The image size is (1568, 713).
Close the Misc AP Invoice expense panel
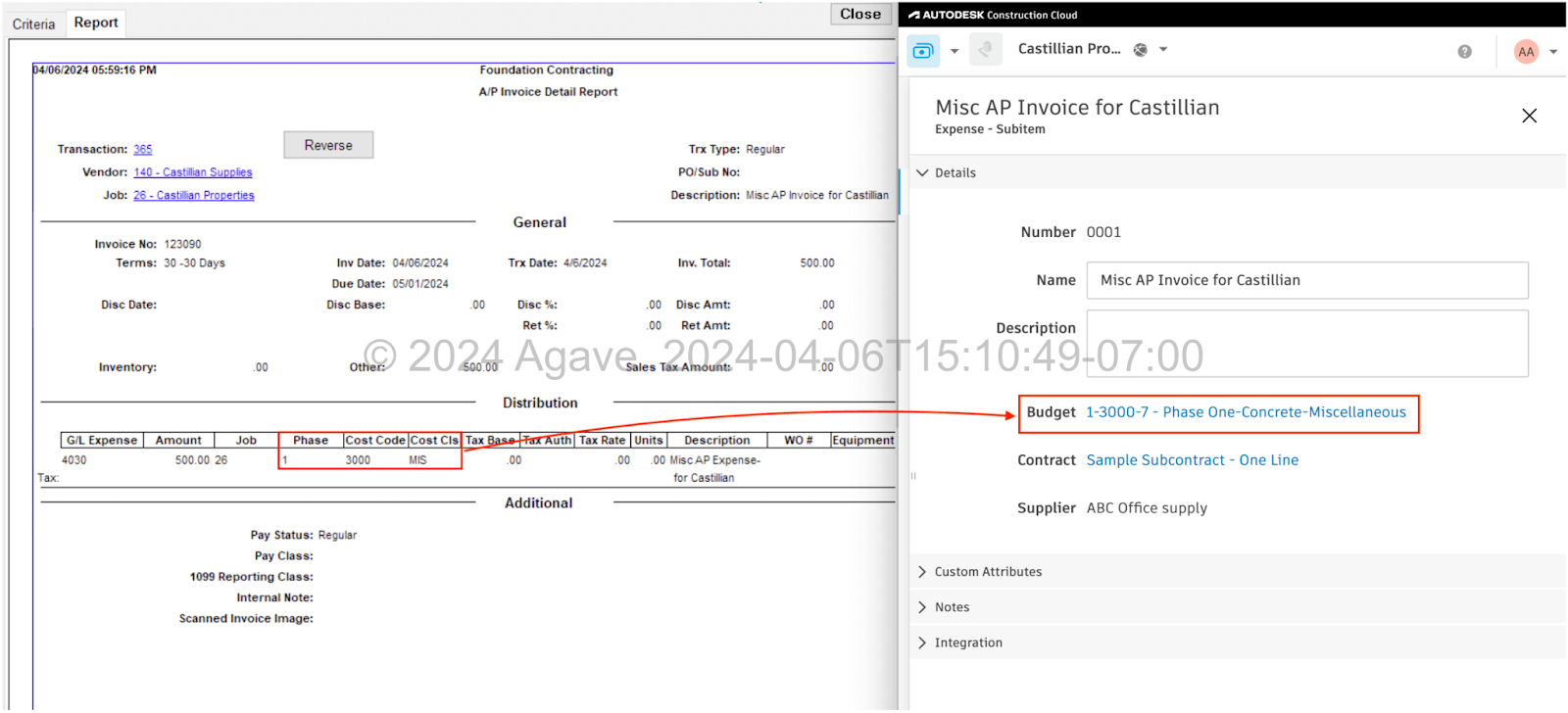pyautogui.click(x=1529, y=116)
